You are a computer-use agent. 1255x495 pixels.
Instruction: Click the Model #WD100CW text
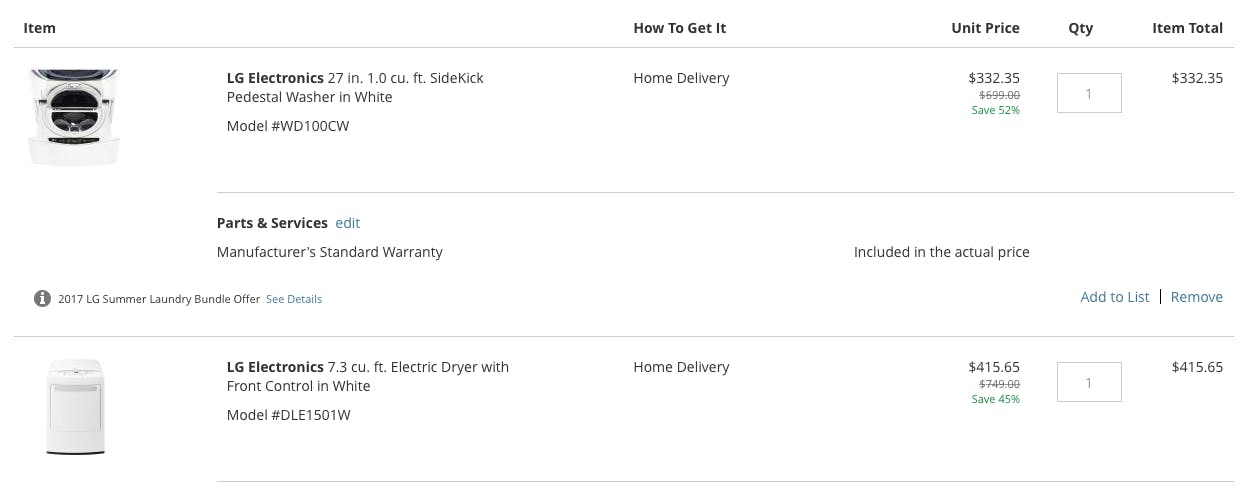point(288,126)
